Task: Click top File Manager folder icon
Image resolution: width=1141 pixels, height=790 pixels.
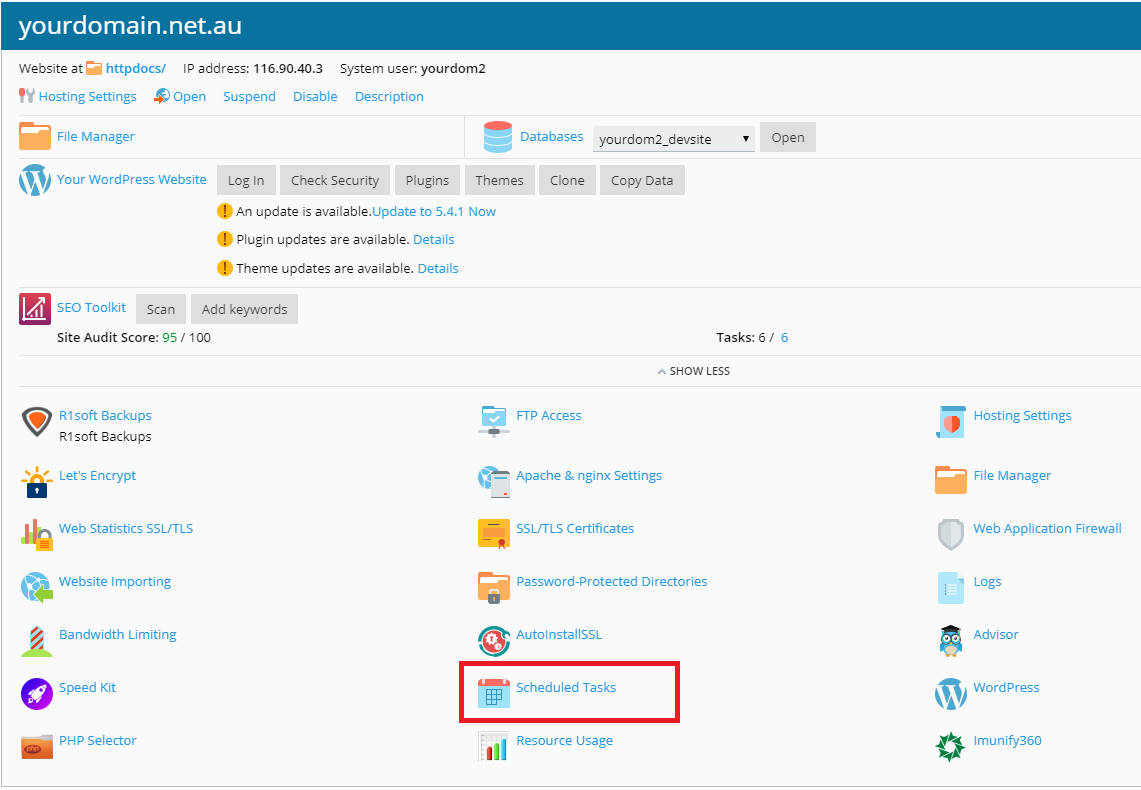Action: tap(35, 137)
